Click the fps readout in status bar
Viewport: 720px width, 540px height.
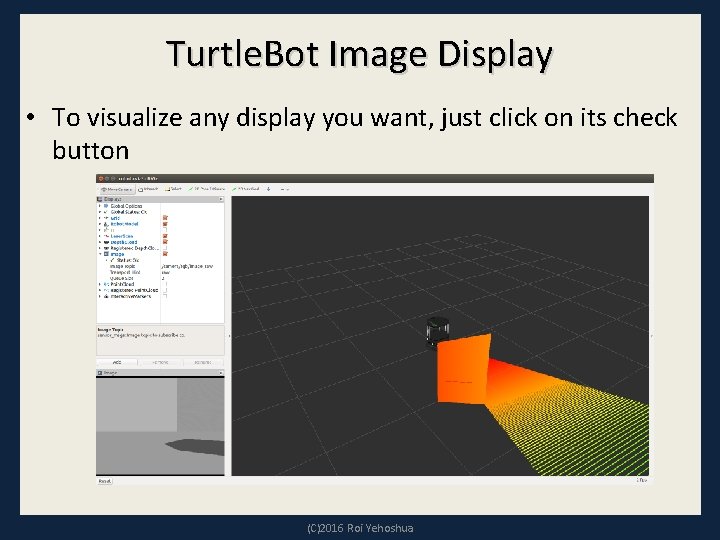641,480
